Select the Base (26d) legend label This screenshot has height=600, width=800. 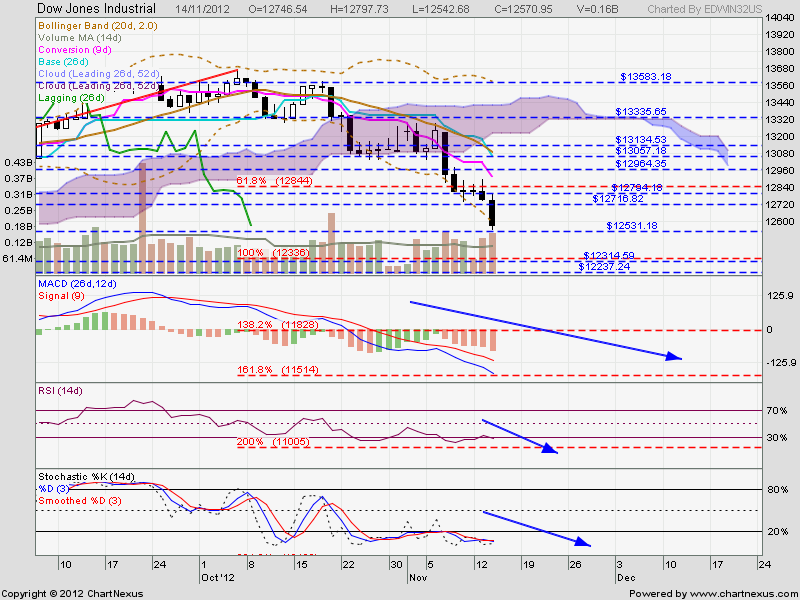(63, 62)
